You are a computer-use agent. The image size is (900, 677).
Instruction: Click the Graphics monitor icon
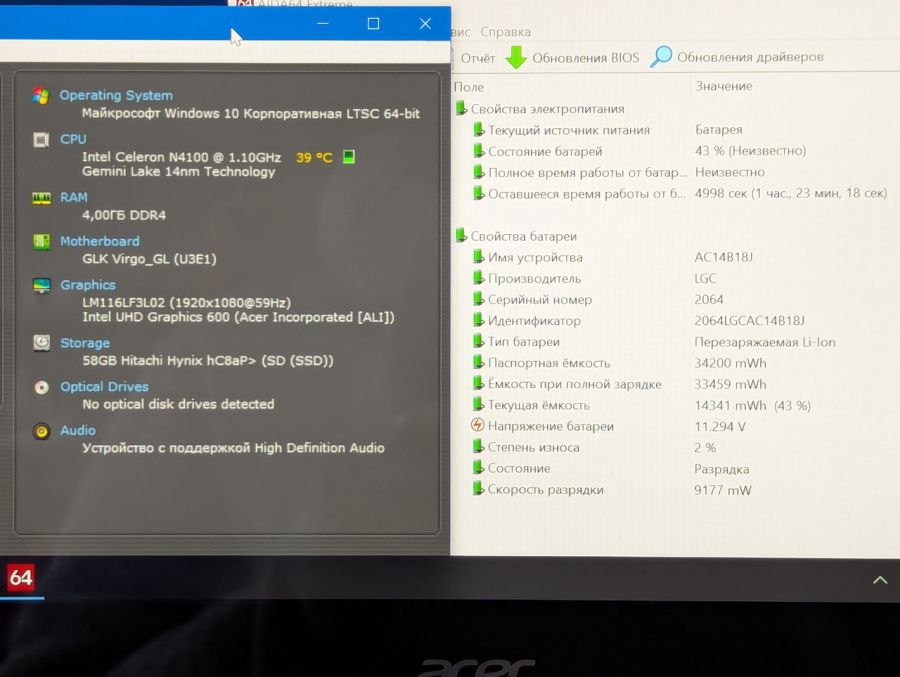[x=41, y=285]
